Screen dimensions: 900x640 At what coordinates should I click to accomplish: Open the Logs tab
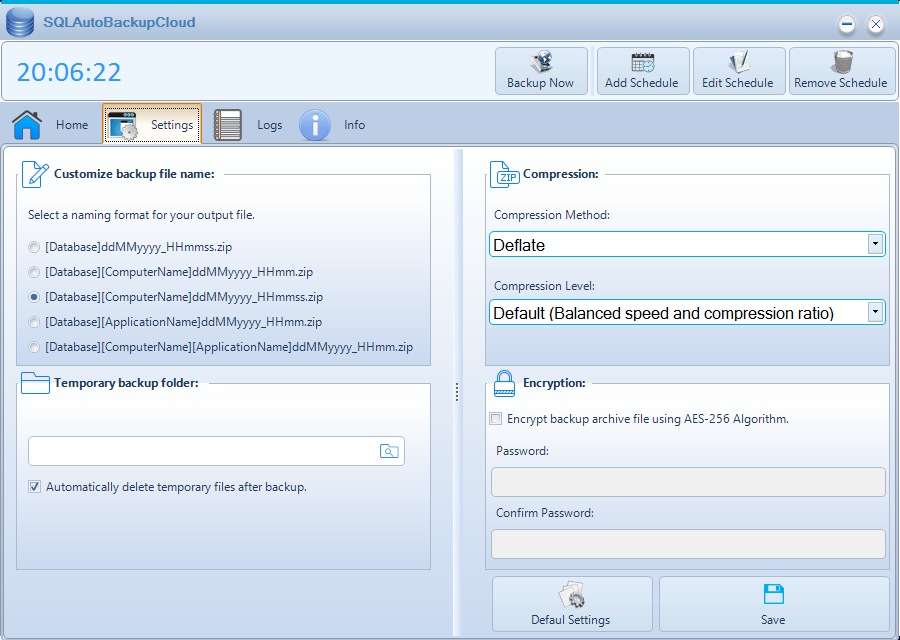249,125
